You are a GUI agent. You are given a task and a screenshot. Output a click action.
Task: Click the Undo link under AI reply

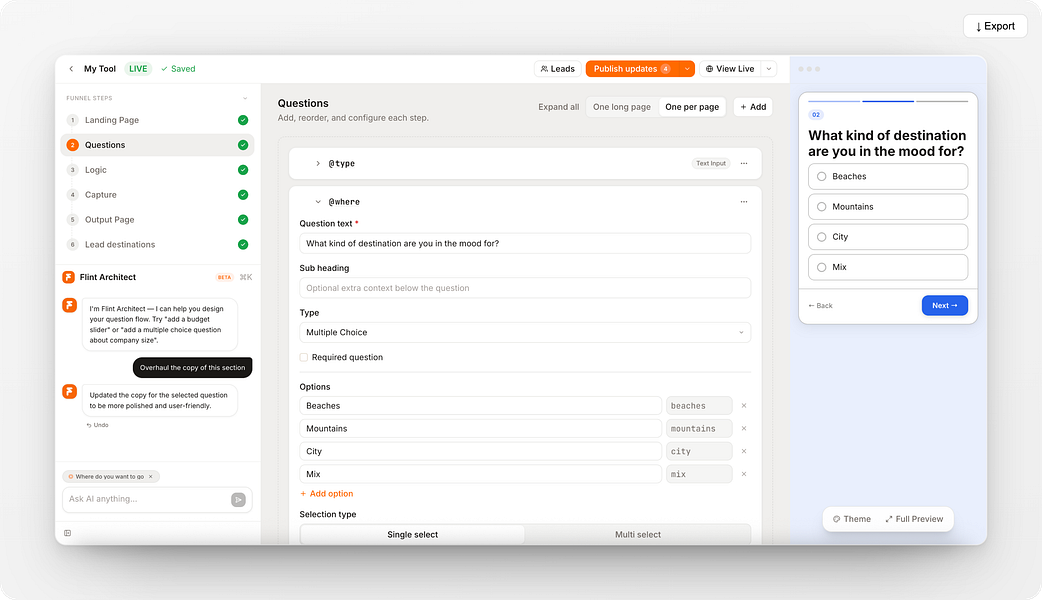point(98,425)
